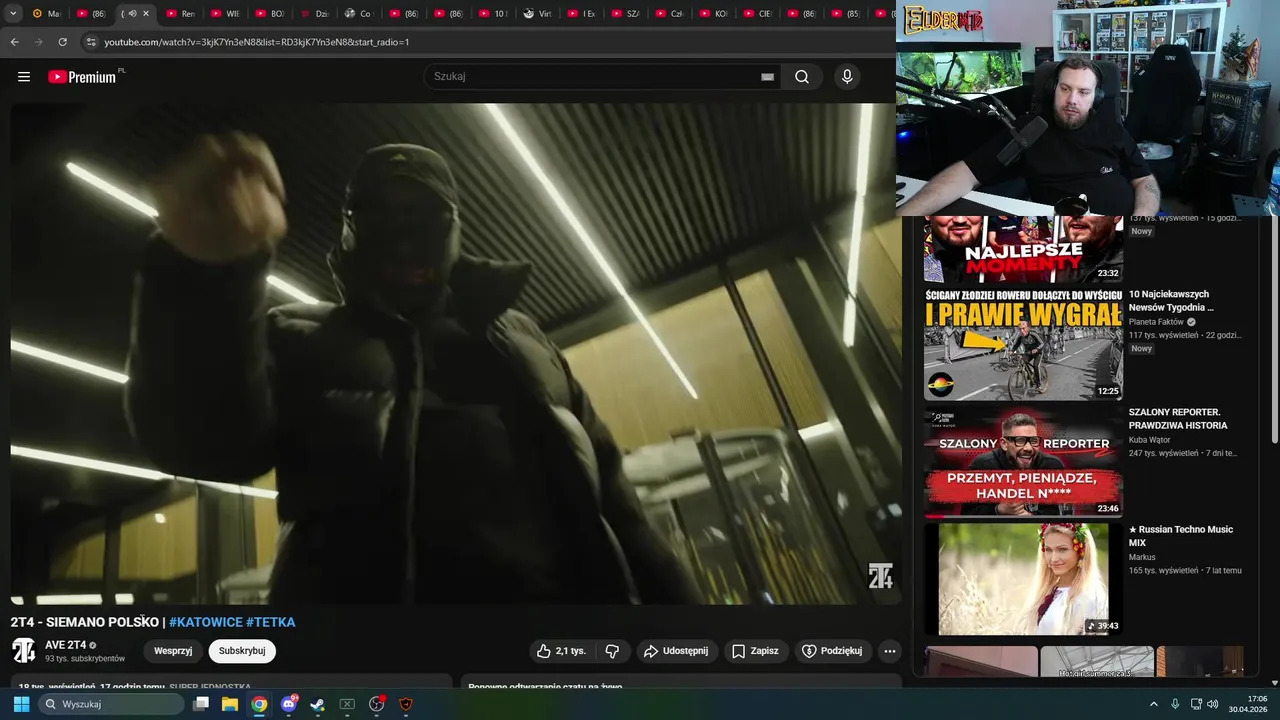Viewport: 1280px width, 720px height.
Task: Open on-screen keyboard icon in search box
Action: pyautogui.click(x=767, y=77)
